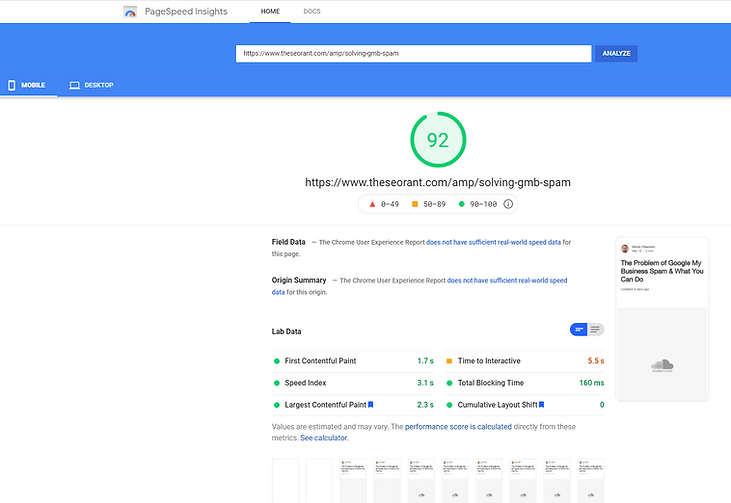This screenshot has height=503, width=731.
Task: Click the 'Lab Data' heading
Action: [286, 331]
